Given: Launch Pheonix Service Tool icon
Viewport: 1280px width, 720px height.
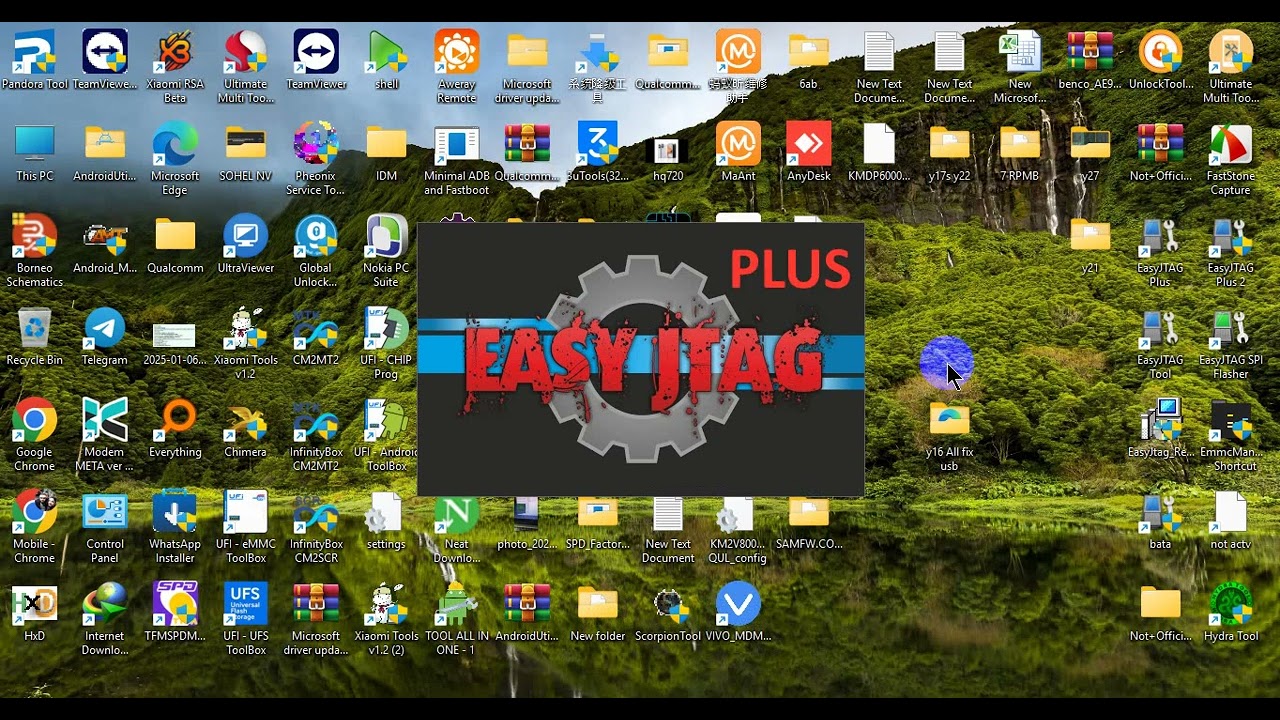Looking at the screenshot, I should (x=316, y=159).
